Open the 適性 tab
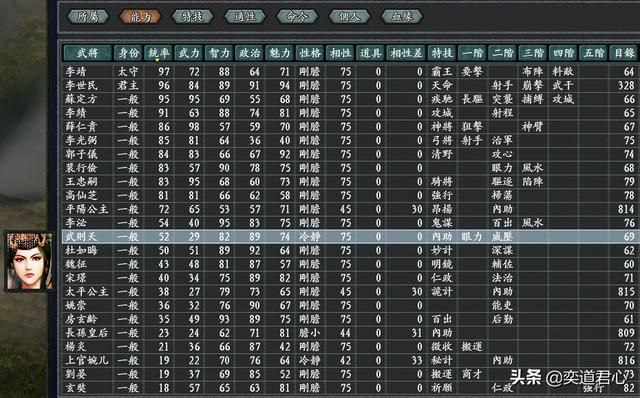This screenshot has height=398, width=640. point(245,17)
